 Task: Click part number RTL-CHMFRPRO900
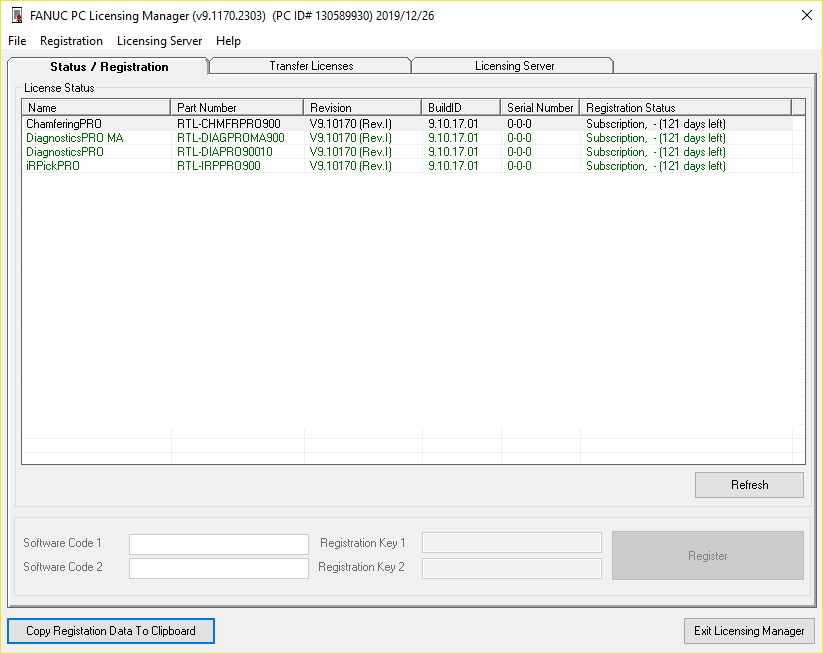tap(228, 124)
